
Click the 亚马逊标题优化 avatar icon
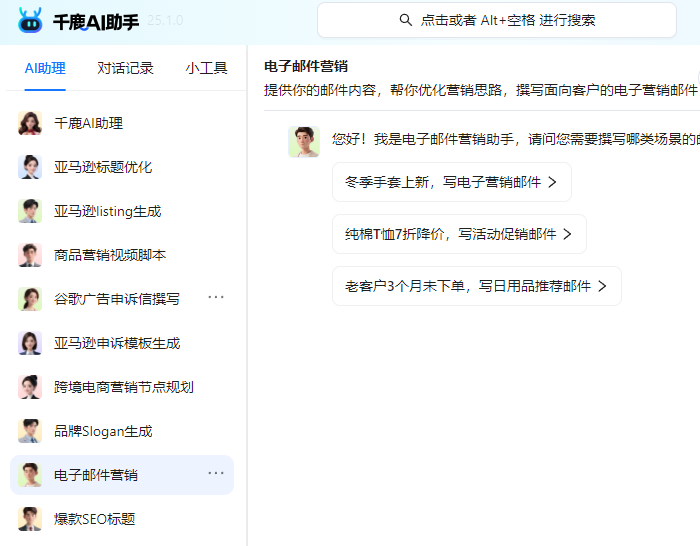[x=30, y=167]
